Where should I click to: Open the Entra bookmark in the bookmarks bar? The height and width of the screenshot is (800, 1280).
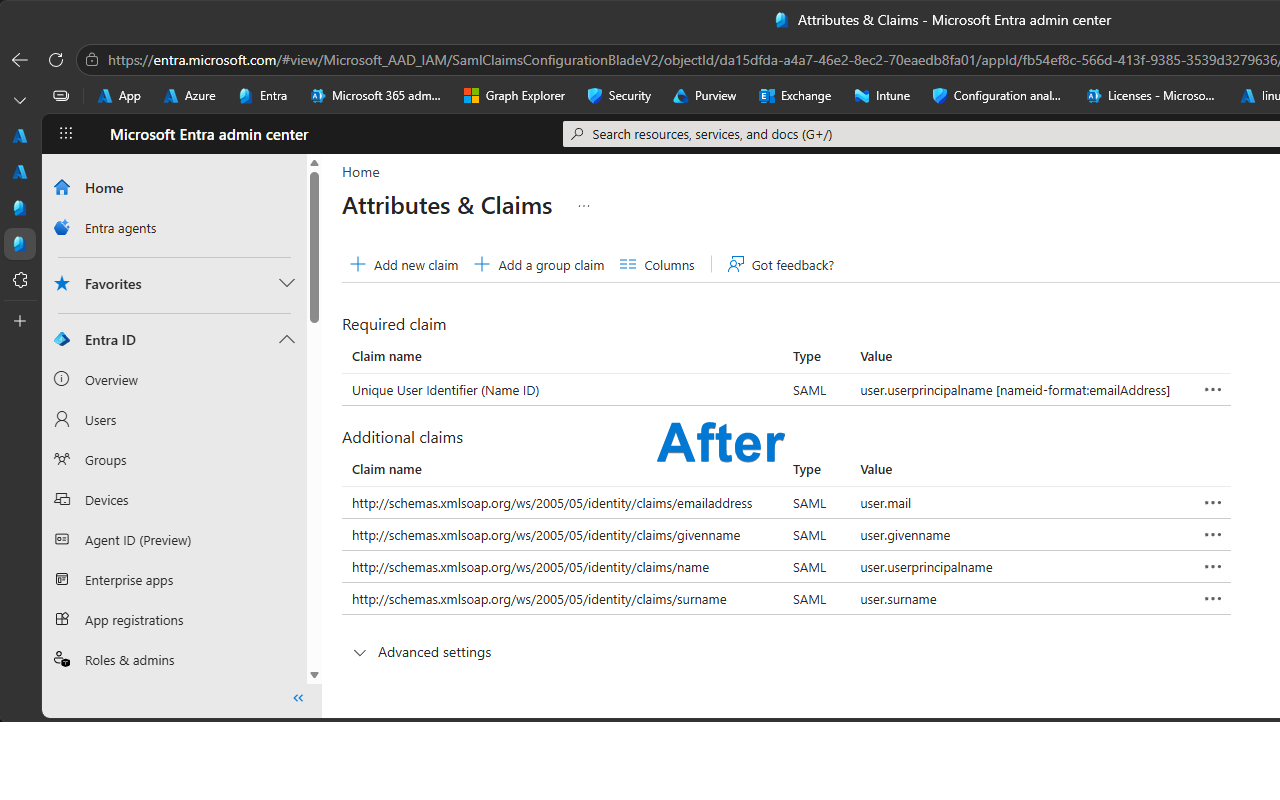[x=262, y=96]
